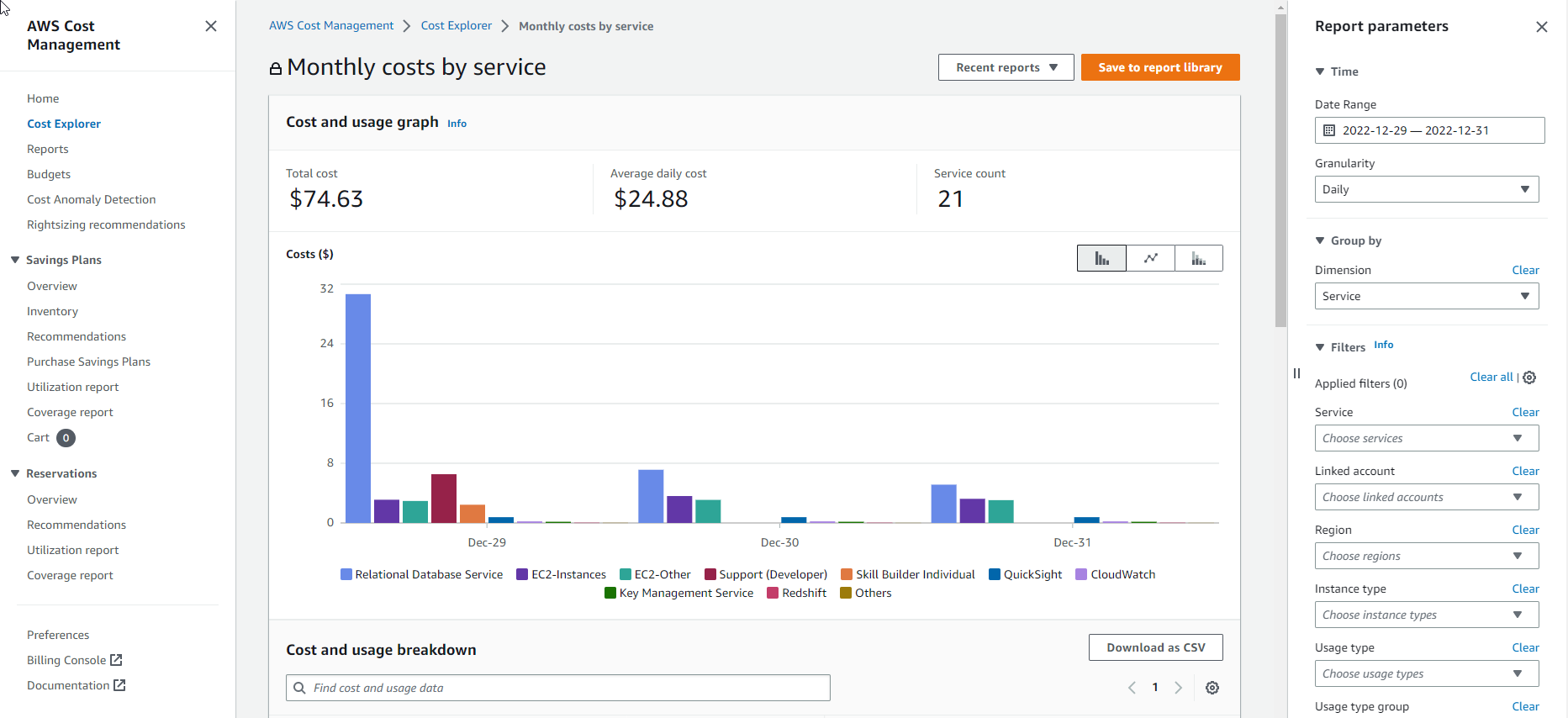This screenshot has height=718, width=1568.
Task: Toggle Redshift legend entry
Action: click(x=797, y=593)
